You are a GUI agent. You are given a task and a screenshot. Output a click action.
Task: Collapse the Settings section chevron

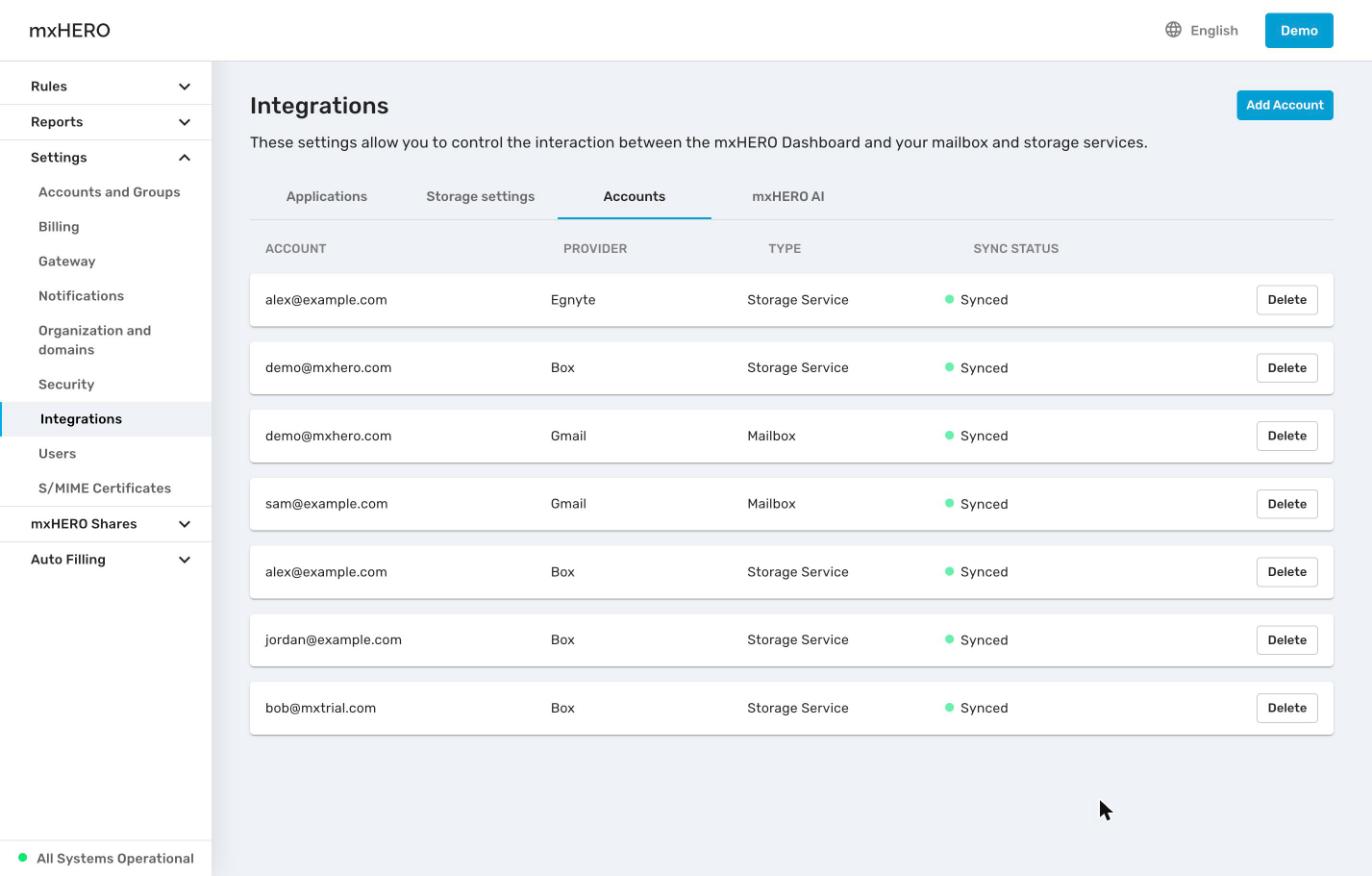point(184,158)
